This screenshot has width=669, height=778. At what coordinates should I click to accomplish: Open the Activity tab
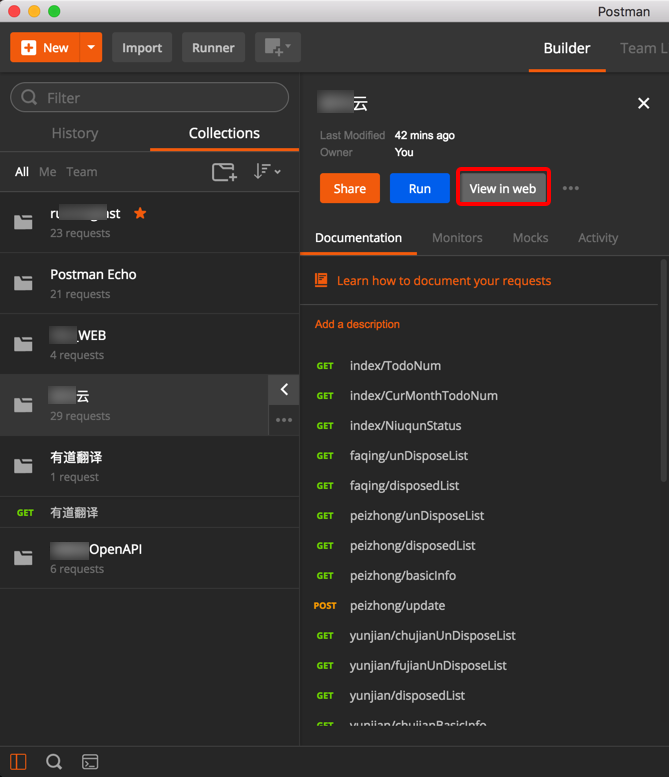coord(598,238)
